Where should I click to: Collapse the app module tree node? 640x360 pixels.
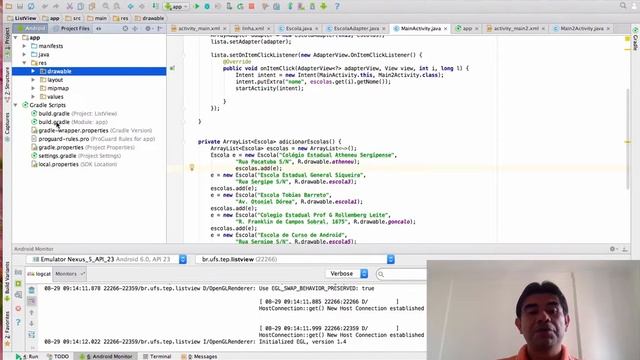(x=16, y=38)
